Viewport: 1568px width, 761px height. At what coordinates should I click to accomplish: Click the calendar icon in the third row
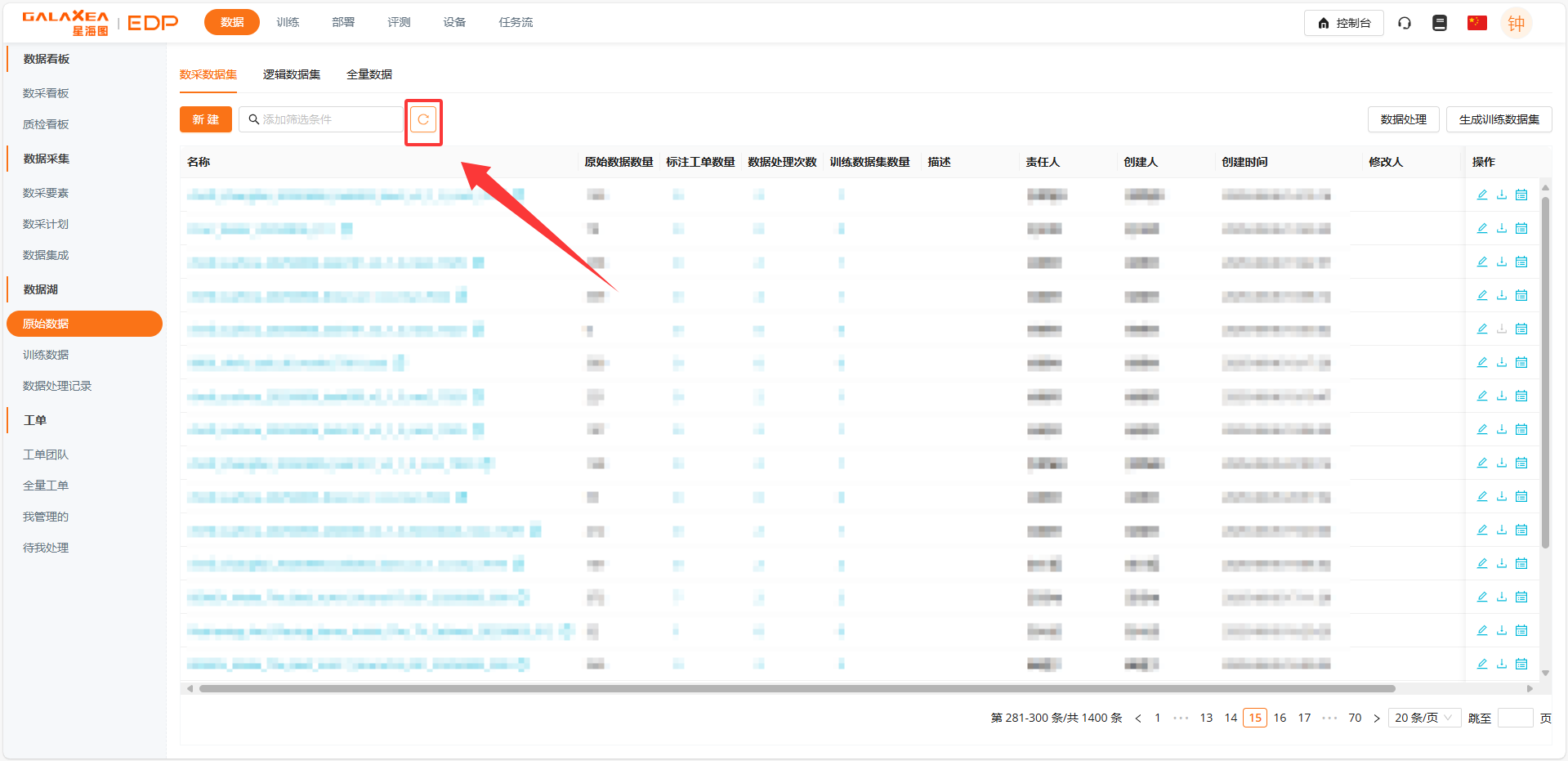[1521, 262]
